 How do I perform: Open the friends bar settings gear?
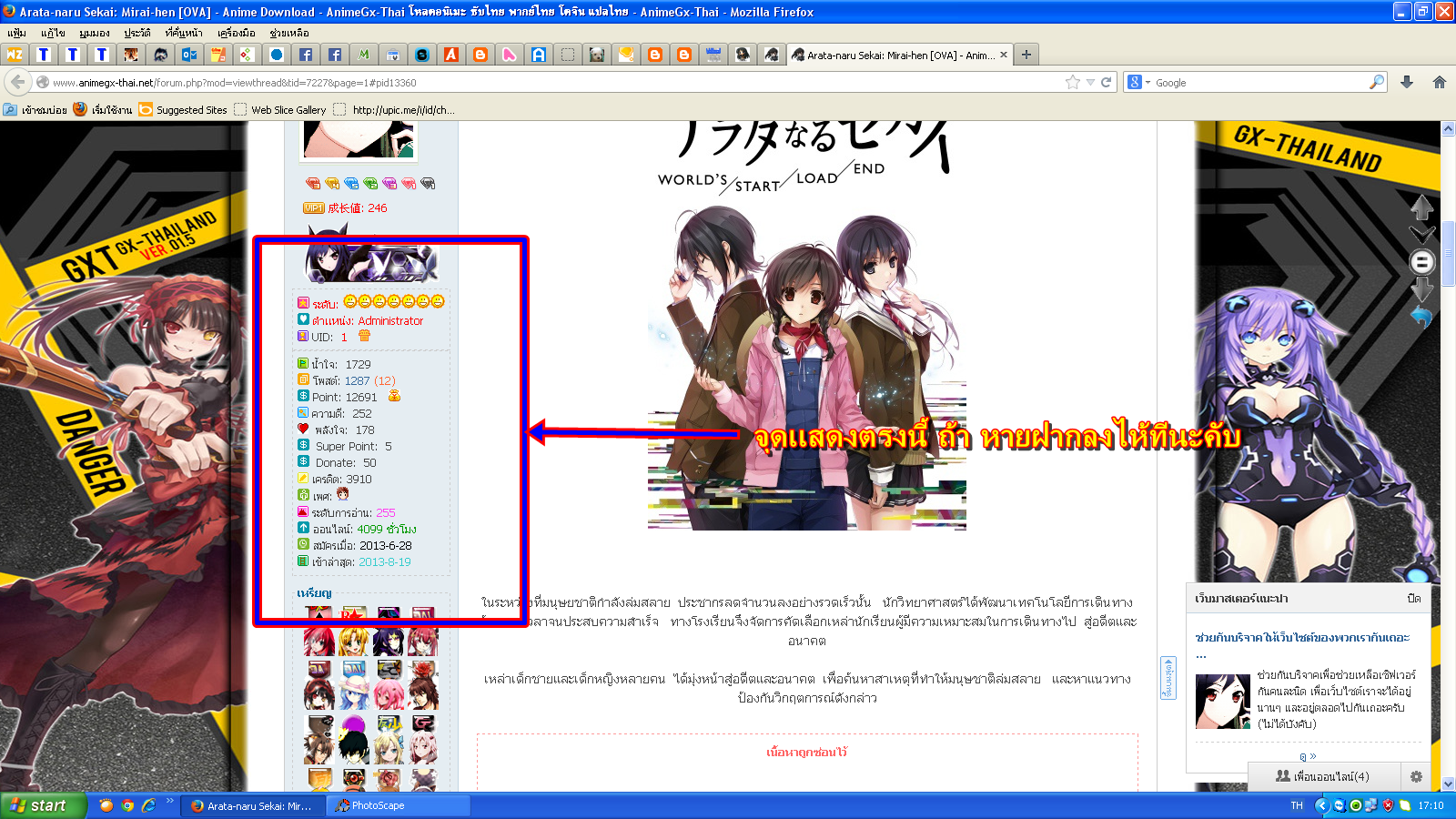[x=1415, y=776]
